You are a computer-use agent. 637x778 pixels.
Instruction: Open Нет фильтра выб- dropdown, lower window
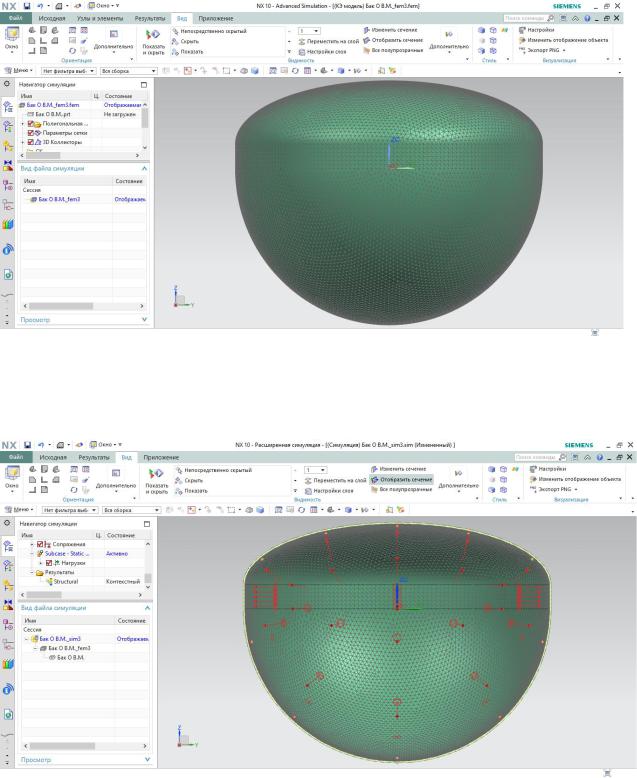[69, 511]
